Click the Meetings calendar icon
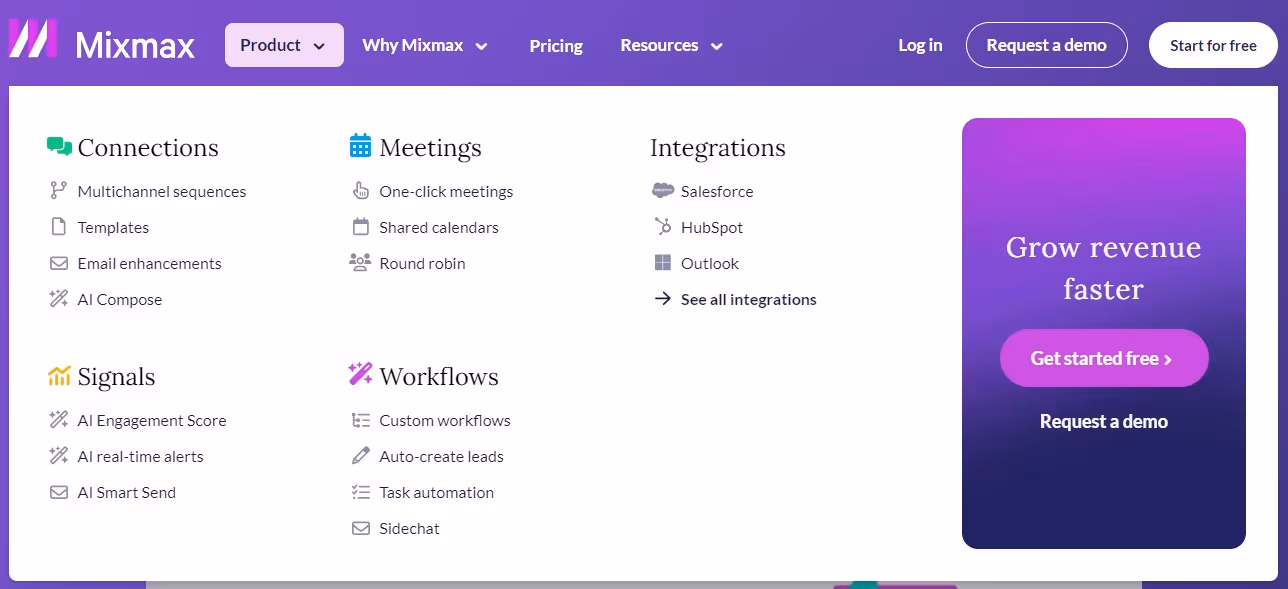This screenshot has width=1288, height=589. coord(360,145)
